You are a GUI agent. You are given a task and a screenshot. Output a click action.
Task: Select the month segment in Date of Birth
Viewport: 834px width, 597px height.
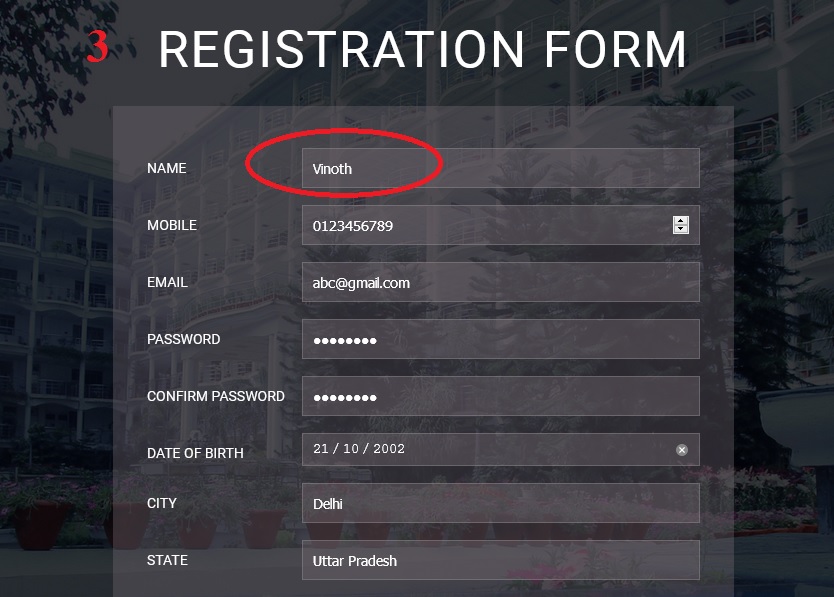(350, 449)
